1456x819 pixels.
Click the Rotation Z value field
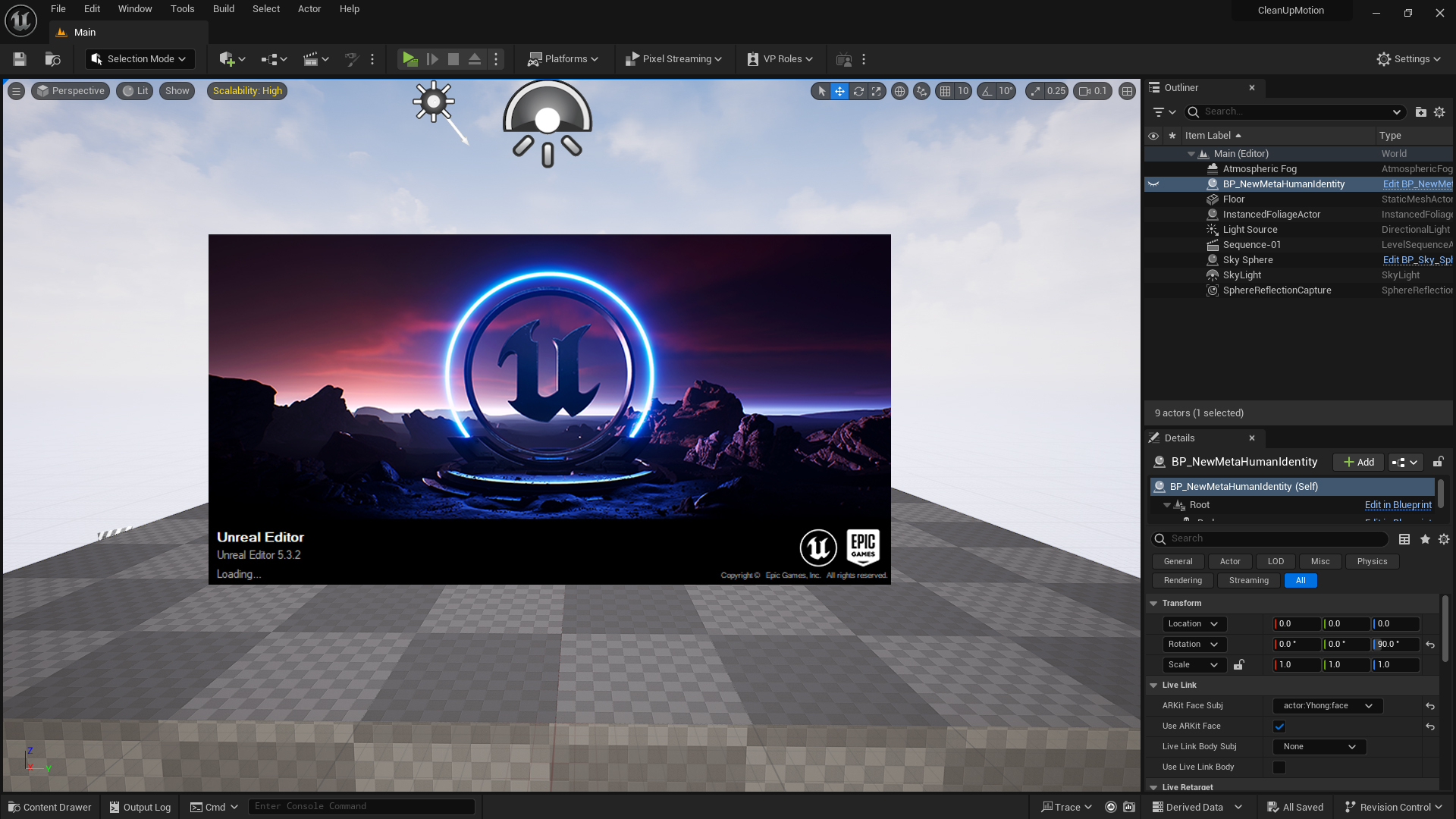[1395, 645]
